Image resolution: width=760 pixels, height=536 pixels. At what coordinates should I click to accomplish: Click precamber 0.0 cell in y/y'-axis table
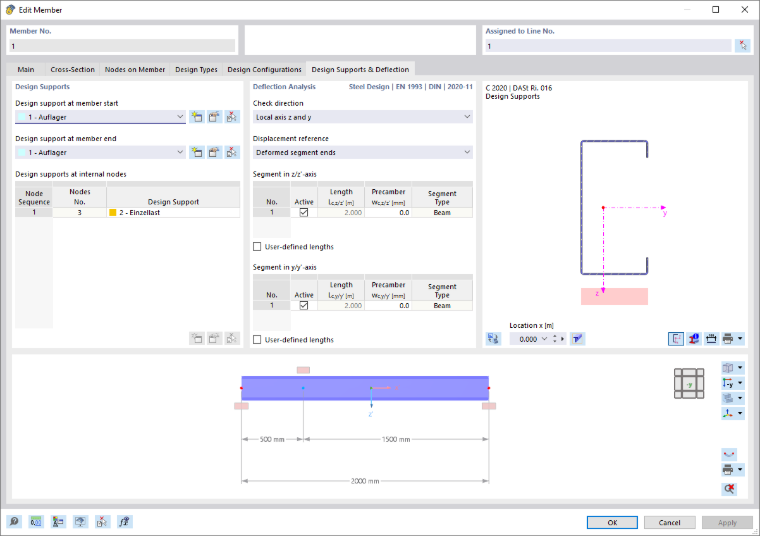[x=388, y=305]
